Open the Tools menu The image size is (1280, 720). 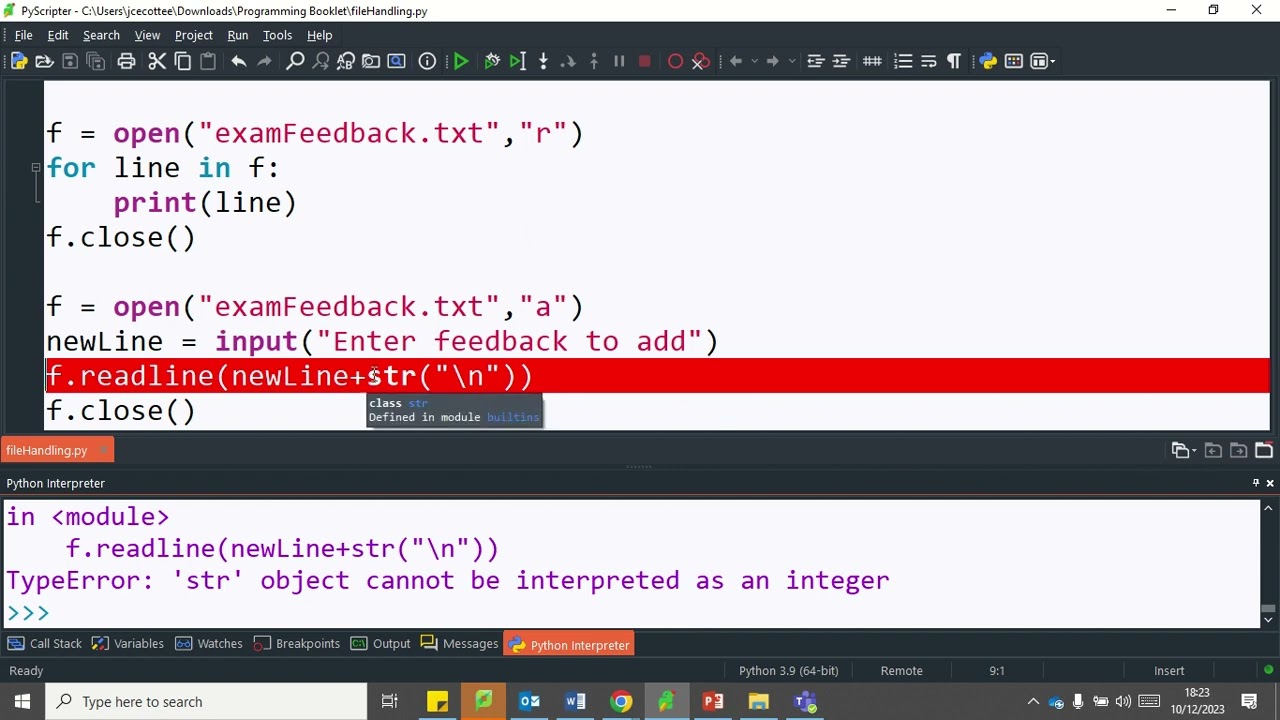point(277,35)
